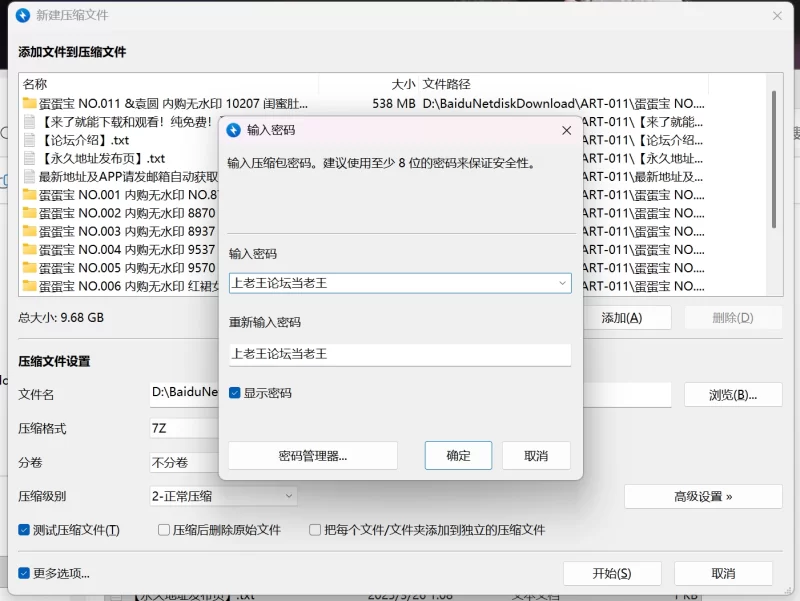
Task: Toggle the 测试压缩文件 checkbox
Action: pos(25,530)
